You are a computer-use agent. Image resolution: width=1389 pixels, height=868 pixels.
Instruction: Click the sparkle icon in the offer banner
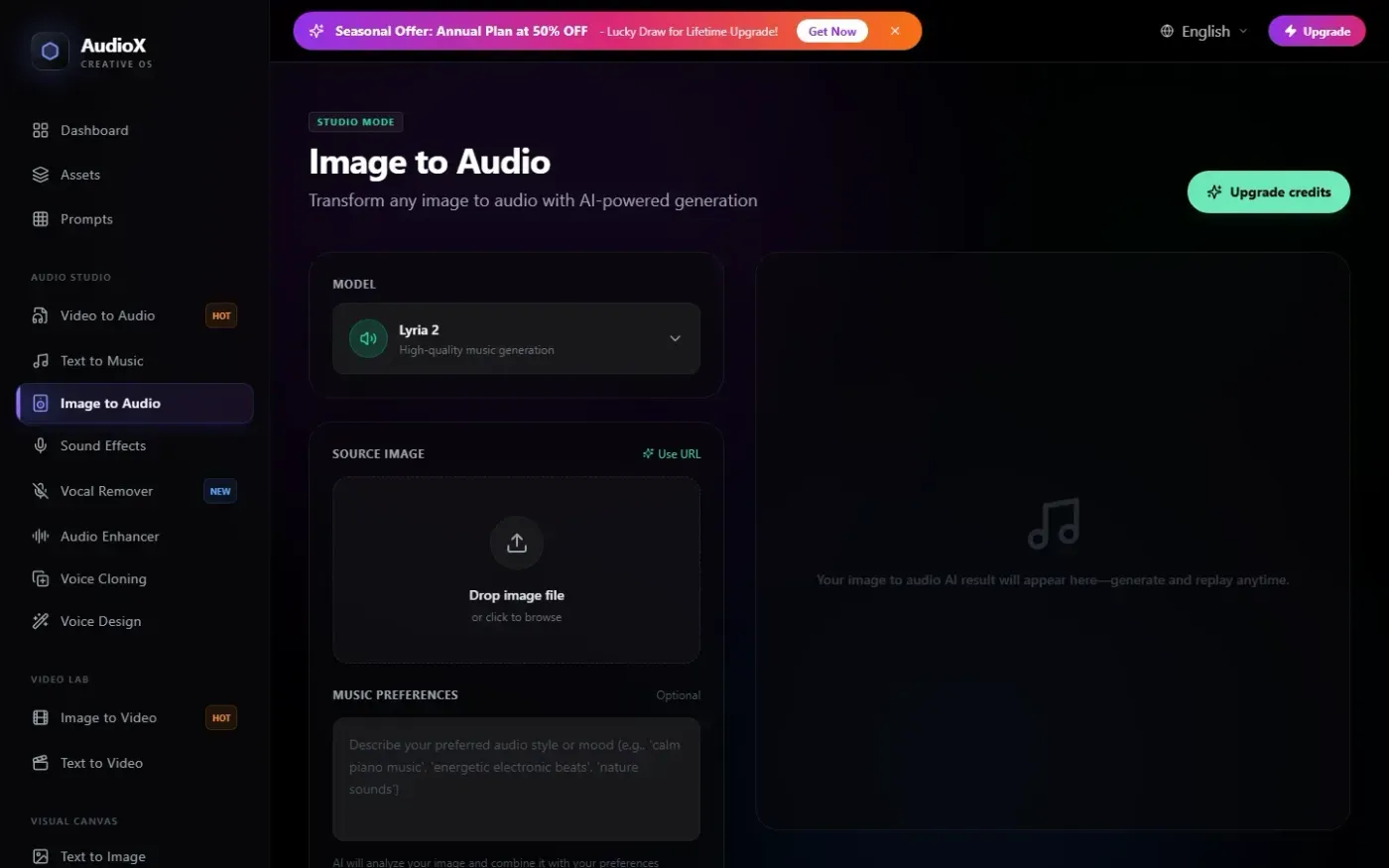(316, 31)
